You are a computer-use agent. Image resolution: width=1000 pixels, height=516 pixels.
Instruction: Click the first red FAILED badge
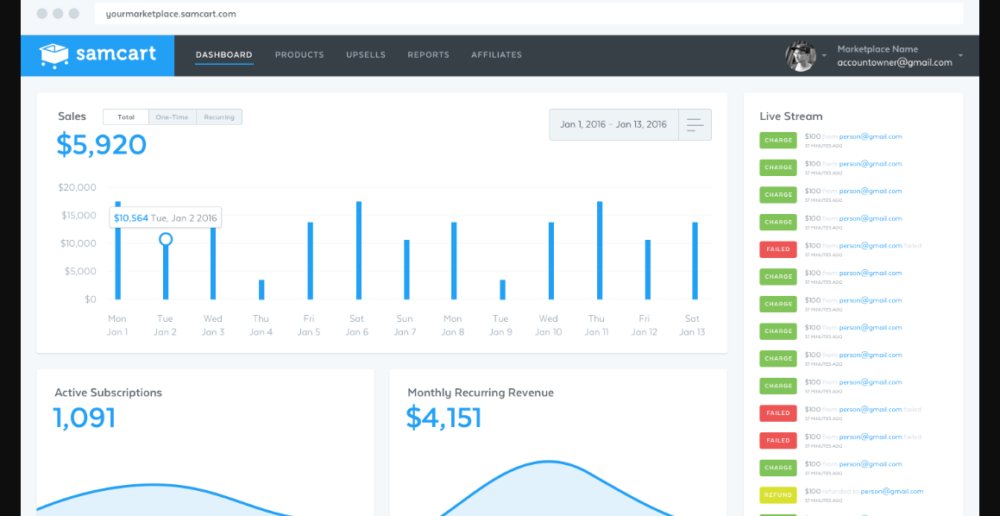(x=778, y=249)
